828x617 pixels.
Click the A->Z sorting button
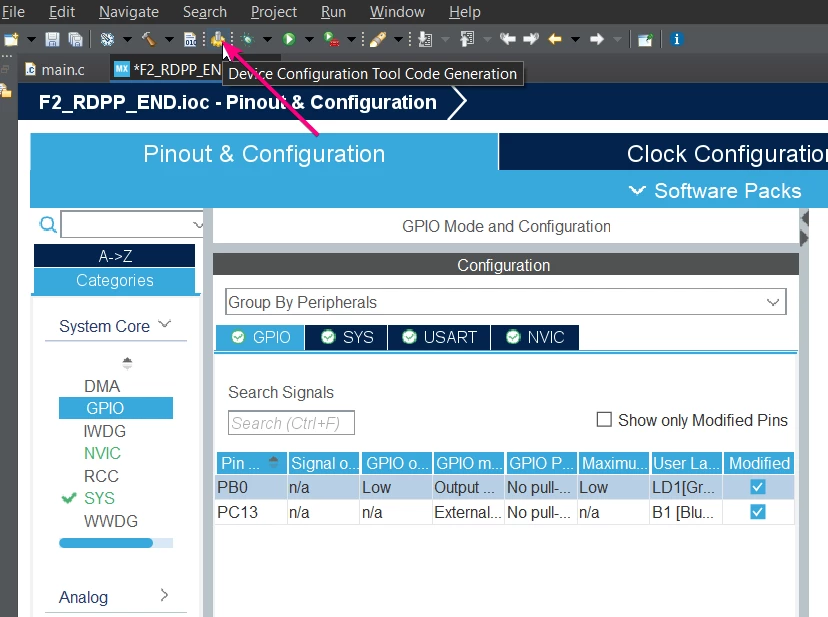click(115, 256)
